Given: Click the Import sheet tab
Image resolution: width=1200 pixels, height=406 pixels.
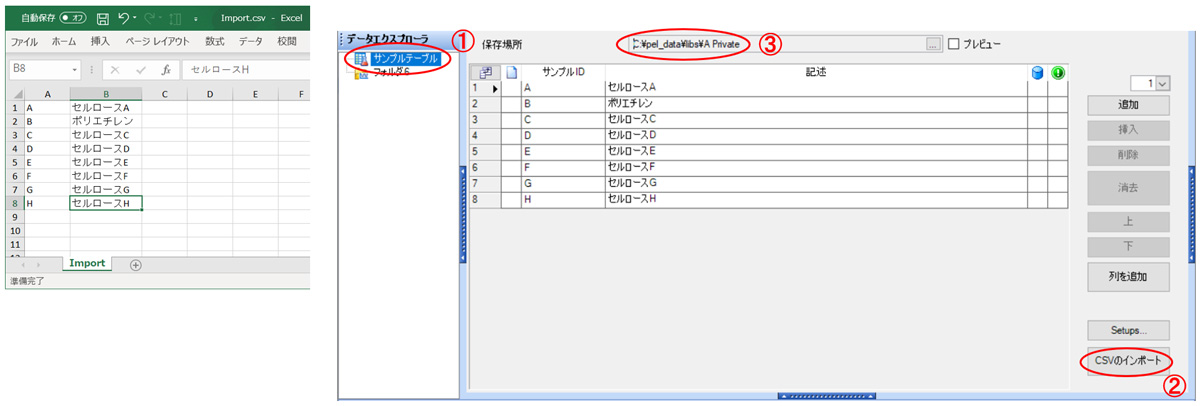Looking at the screenshot, I should pyautogui.click(x=88, y=264).
